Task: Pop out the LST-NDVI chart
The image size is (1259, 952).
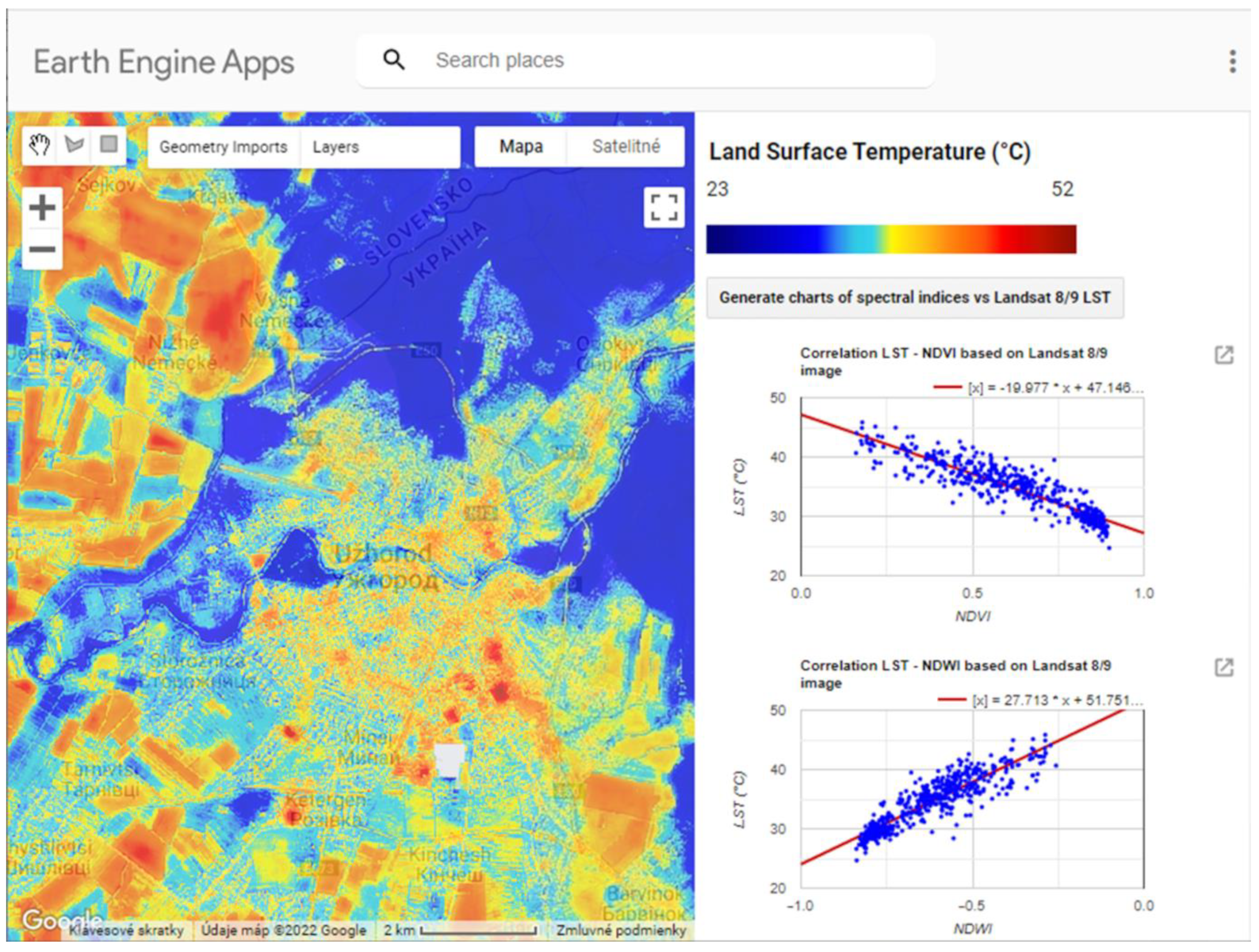Action: (x=1224, y=355)
